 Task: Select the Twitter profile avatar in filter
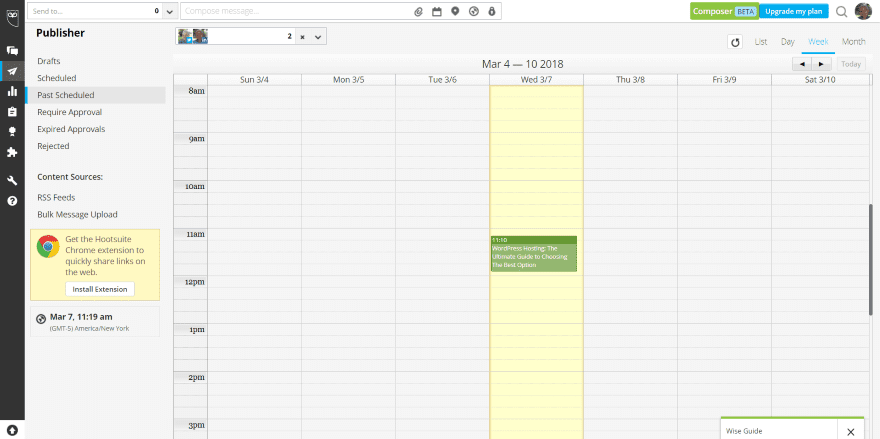click(185, 36)
